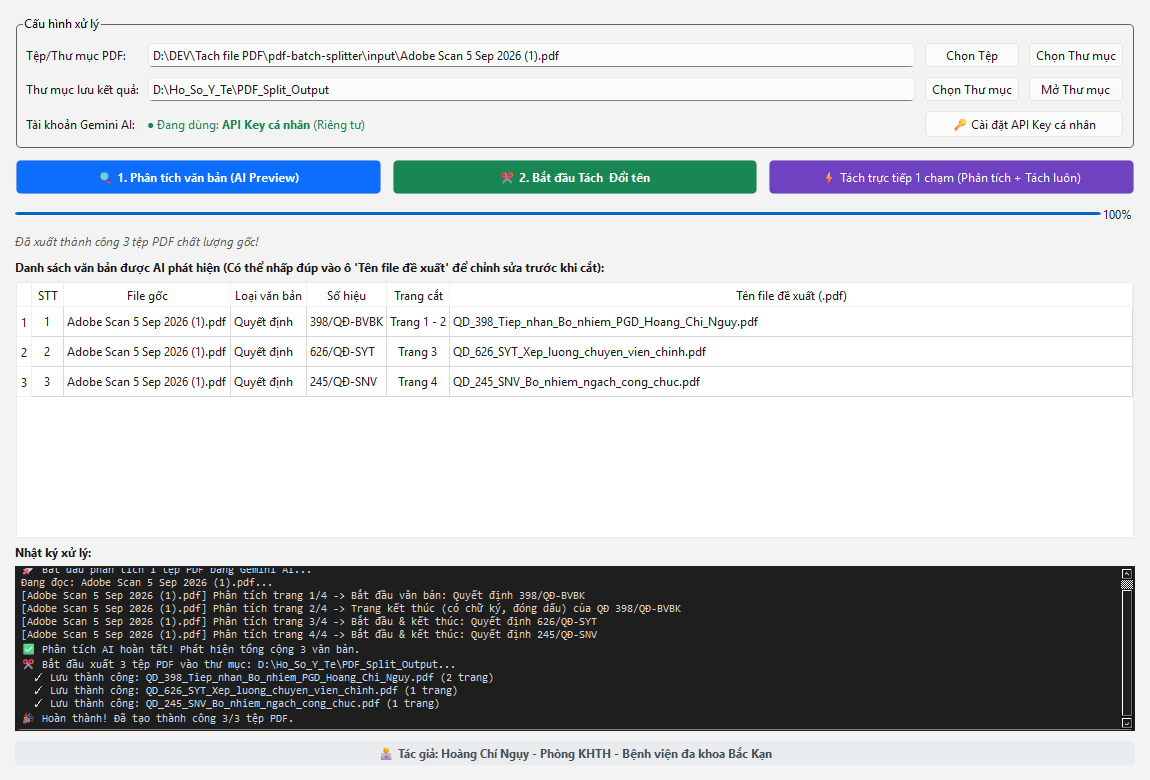Click the blue progress bar at 100%

click(x=557, y=214)
